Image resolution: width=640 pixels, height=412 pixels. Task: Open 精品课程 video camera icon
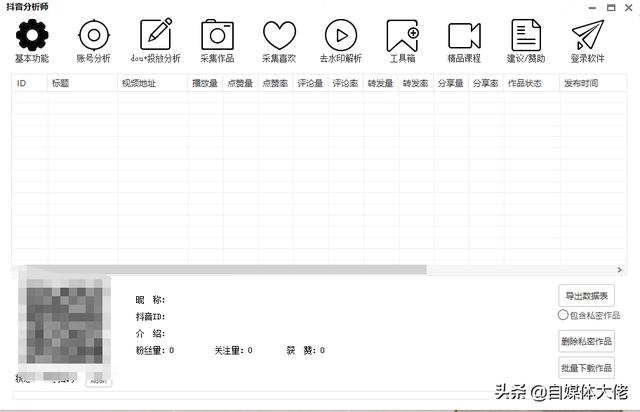(x=464, y=36)
